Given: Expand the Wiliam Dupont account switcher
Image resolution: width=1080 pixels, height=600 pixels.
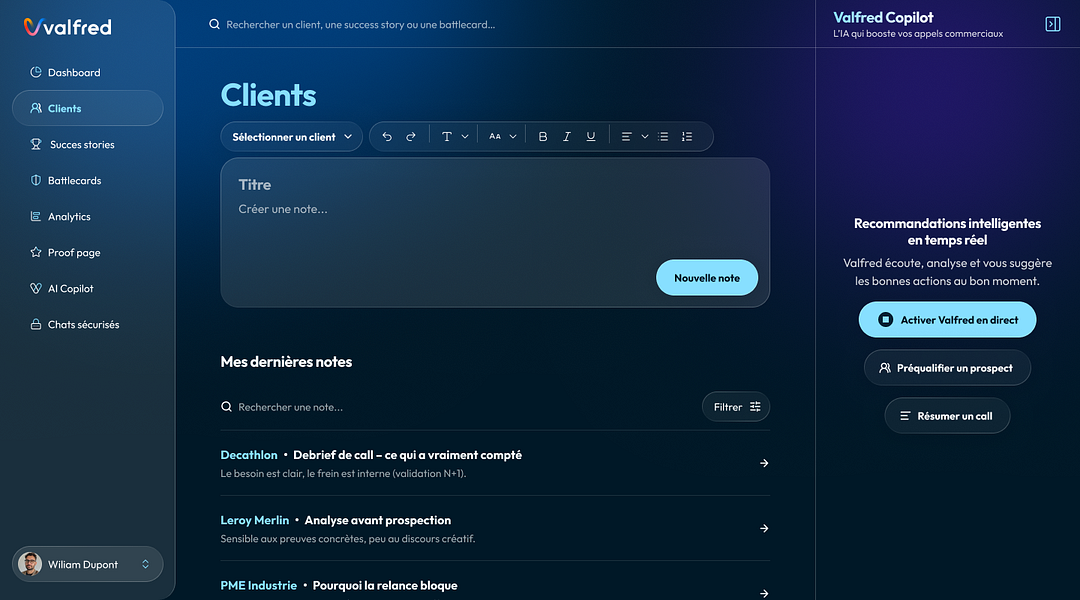Looking at the screenshot, I should click(145, 564).
